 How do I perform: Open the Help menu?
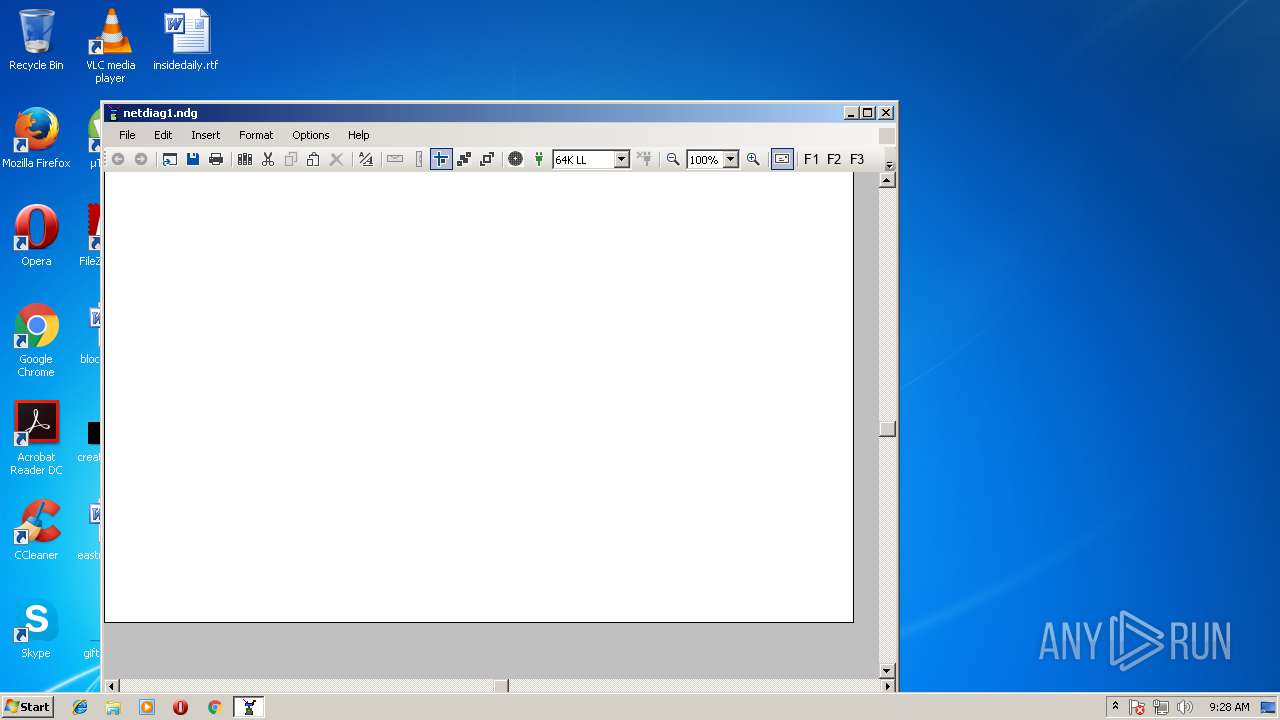click(358, 135)
